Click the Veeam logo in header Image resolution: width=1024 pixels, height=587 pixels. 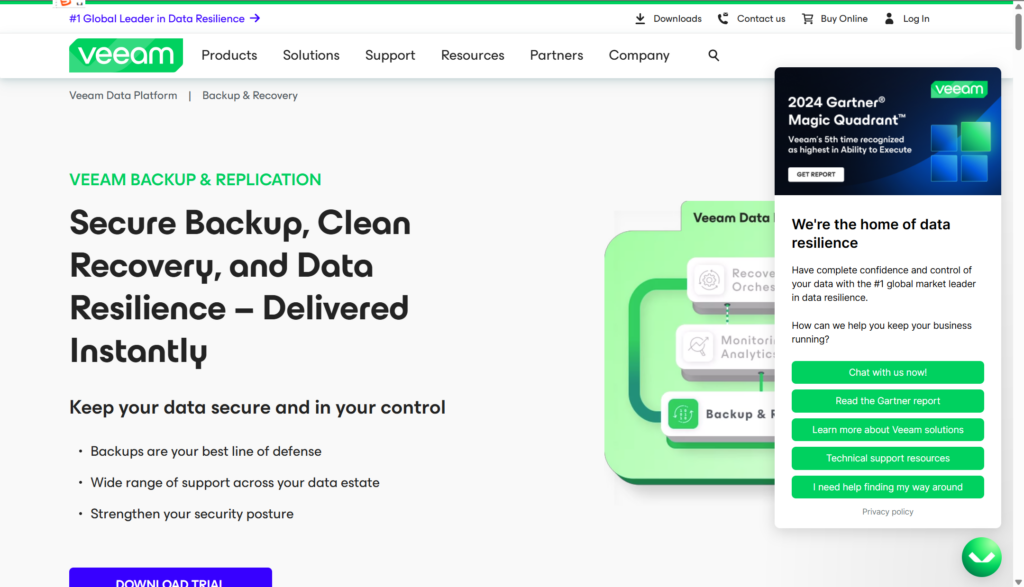point(126,55)
